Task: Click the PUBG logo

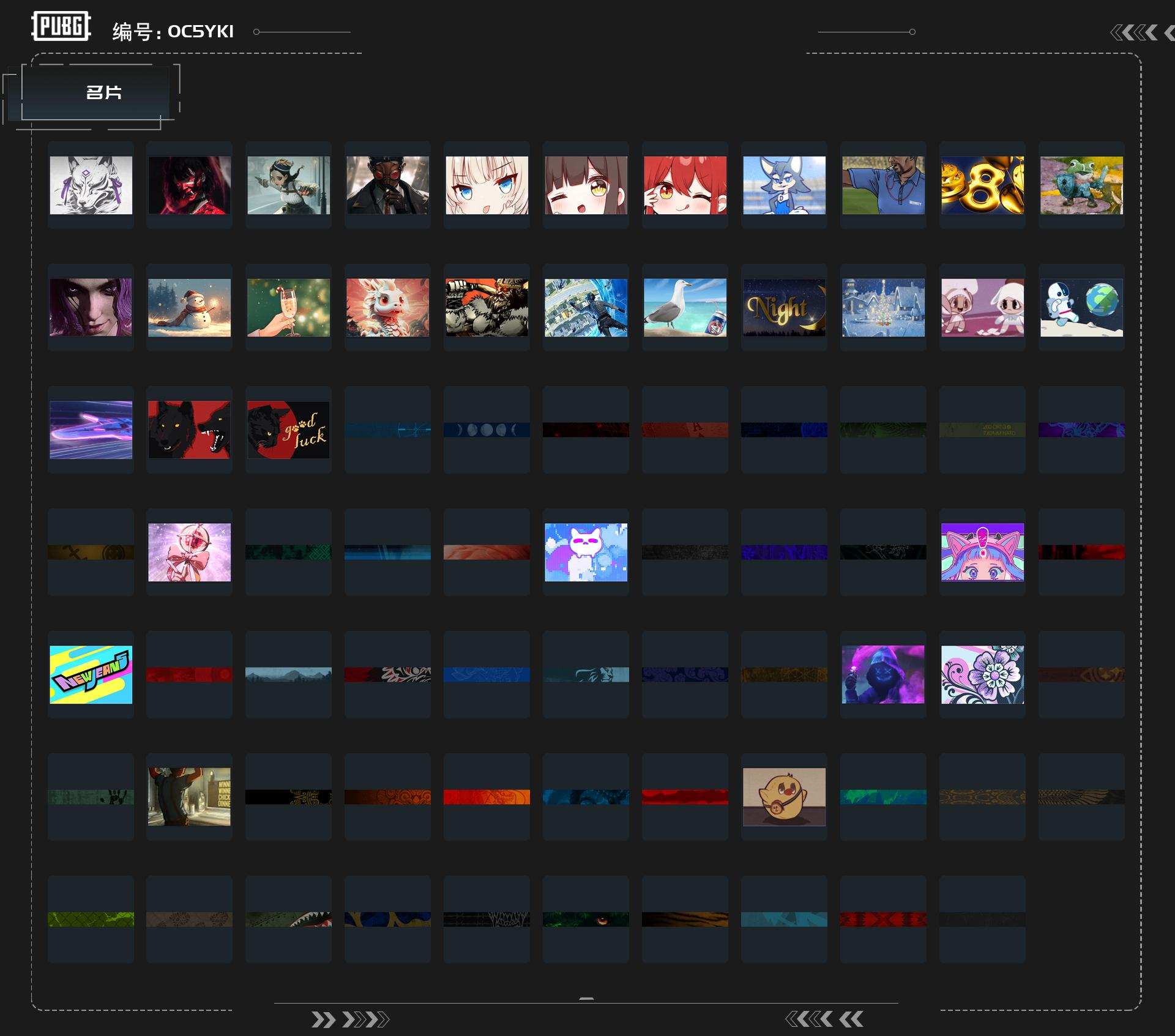Action: pos(61,26)
